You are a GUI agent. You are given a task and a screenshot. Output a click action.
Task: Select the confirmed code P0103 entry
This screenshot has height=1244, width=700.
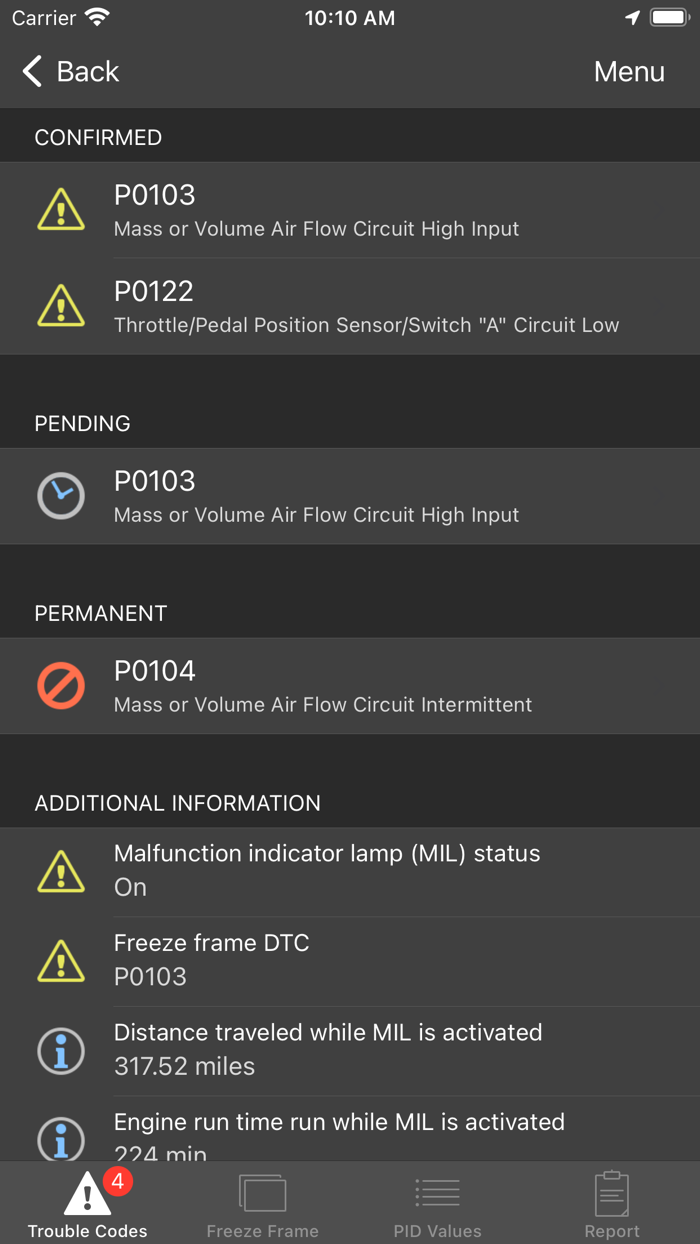350,210
